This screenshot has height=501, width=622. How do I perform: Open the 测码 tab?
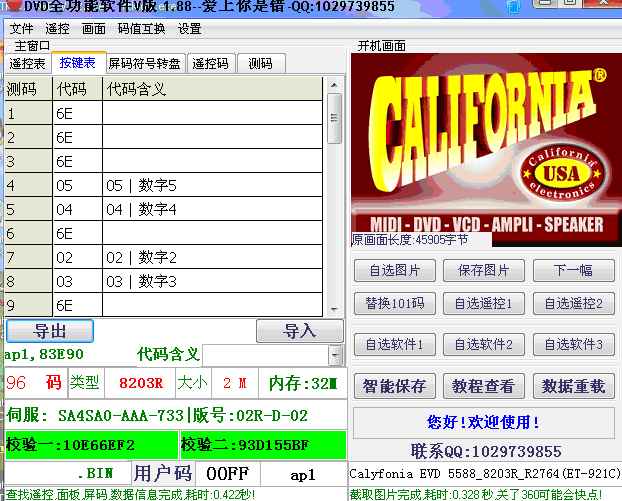(261, 63)
